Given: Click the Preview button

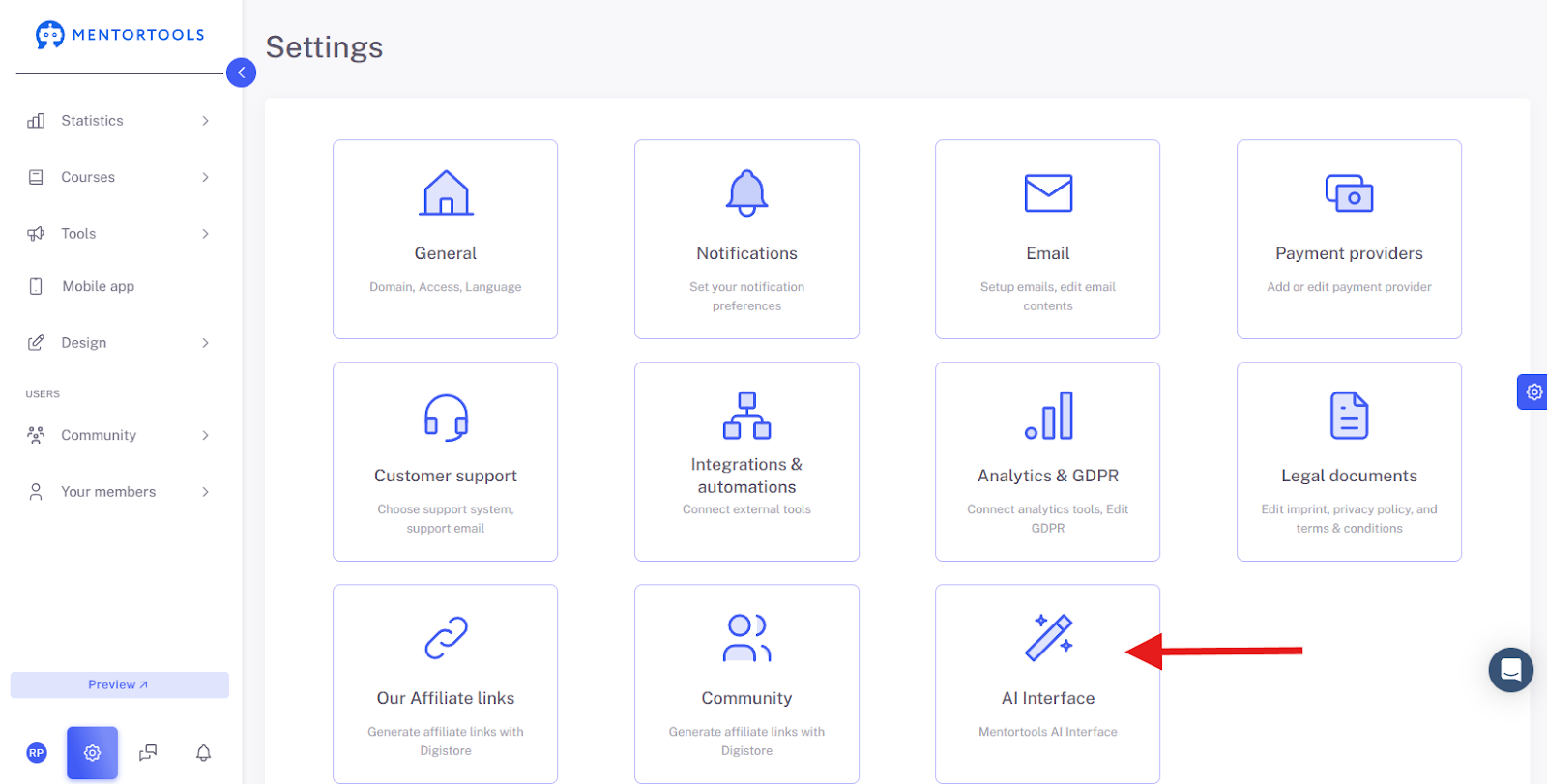Looking at the screenshot, I should pos(120,684).
